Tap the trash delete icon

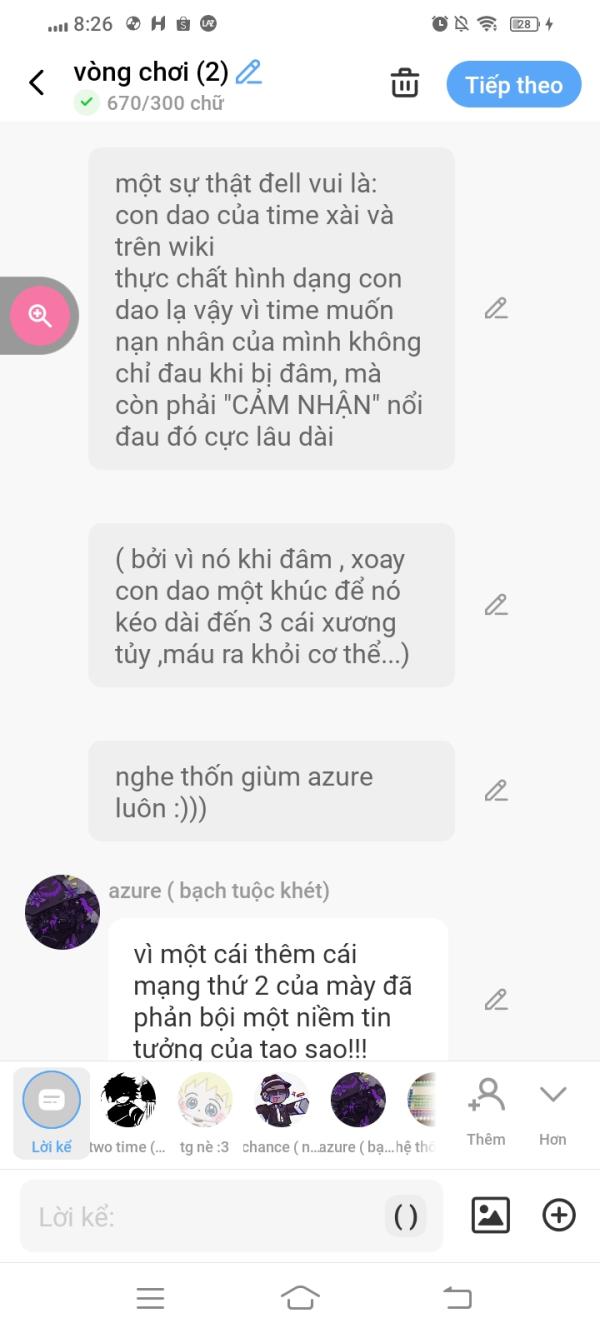click(405, 83)
